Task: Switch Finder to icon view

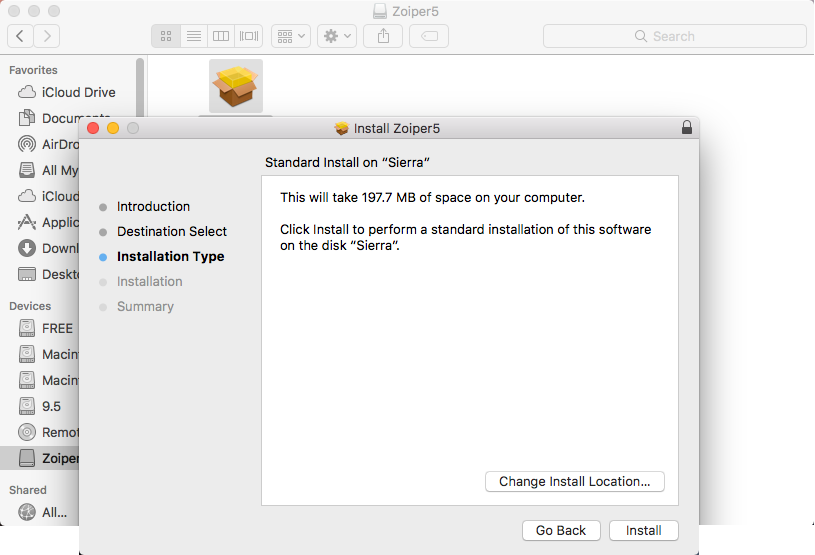Action: click(166, 36)
